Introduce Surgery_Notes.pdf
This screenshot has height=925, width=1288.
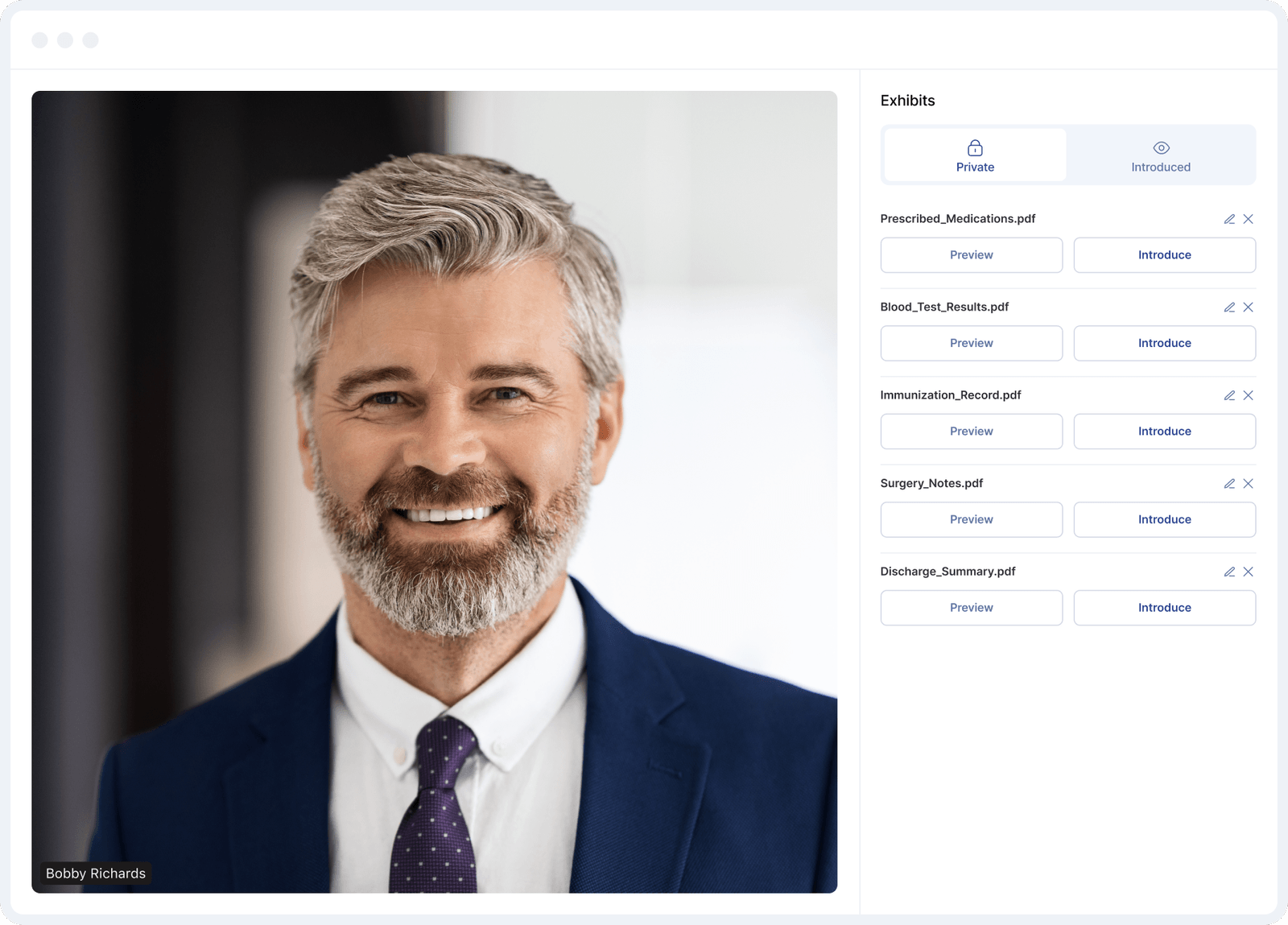pyautogui.click(x=1165, y=519)
